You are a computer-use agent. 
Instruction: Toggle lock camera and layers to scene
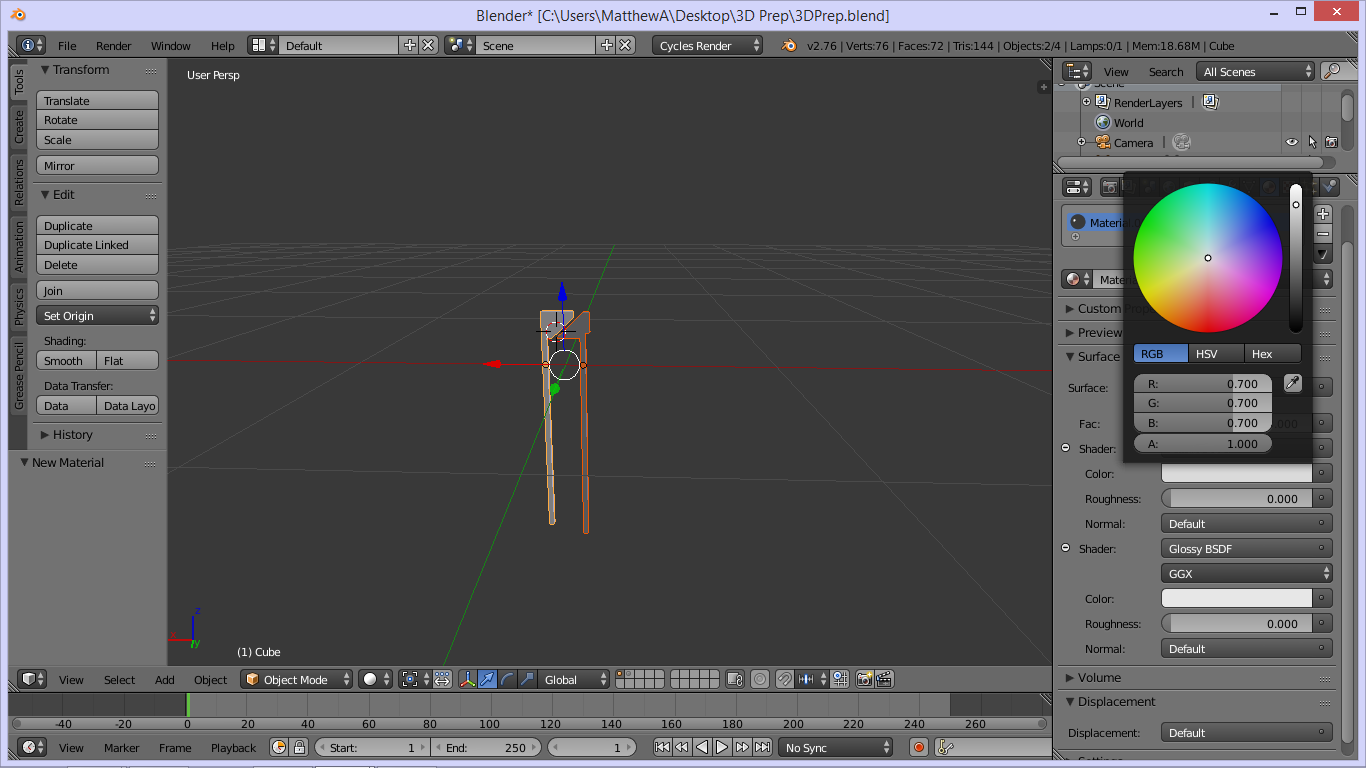click(735, 679)
